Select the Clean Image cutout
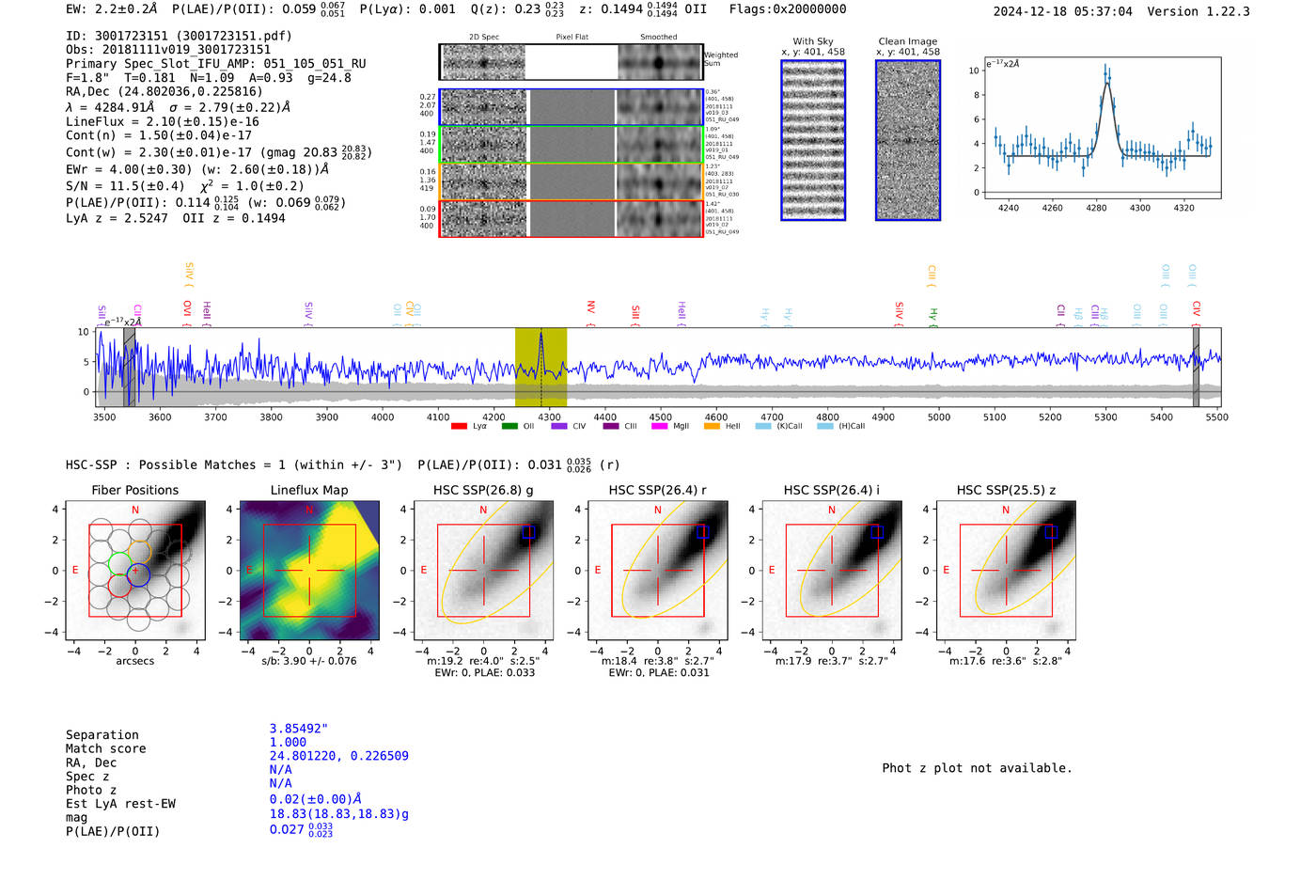The image size is (1316, 896). click(x=908, y=140)
